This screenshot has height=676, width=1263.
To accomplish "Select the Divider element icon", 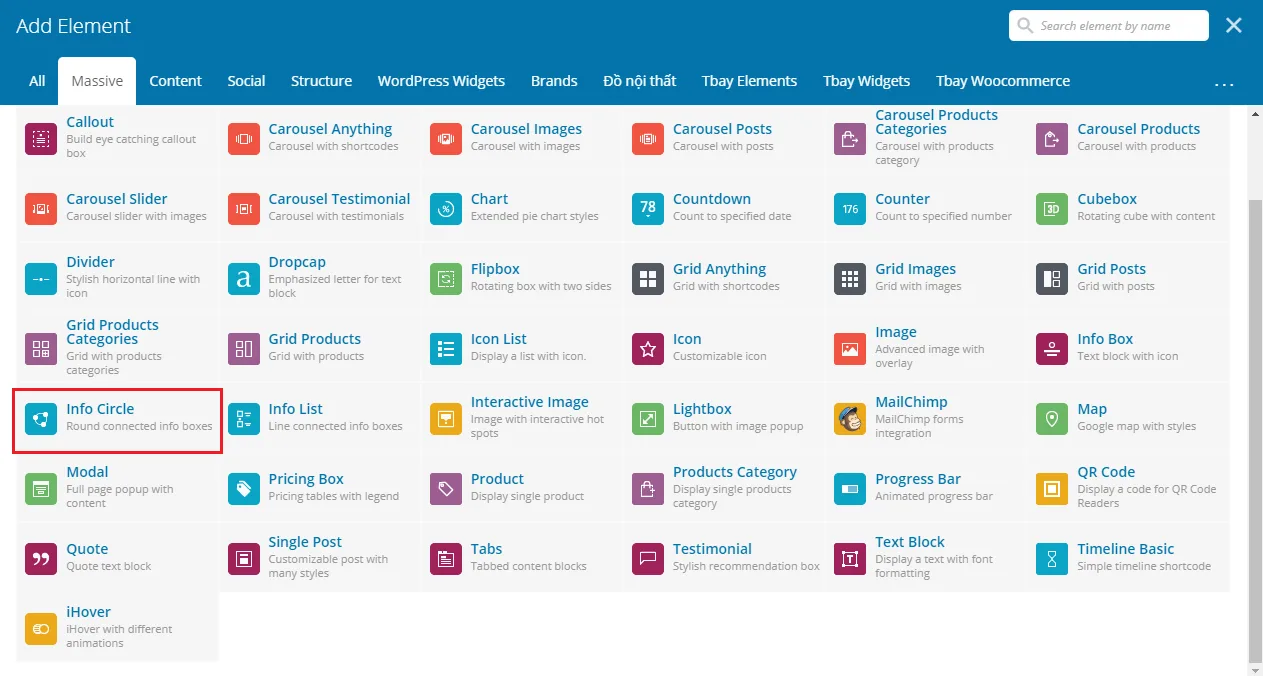I will [x=41, y=279].
